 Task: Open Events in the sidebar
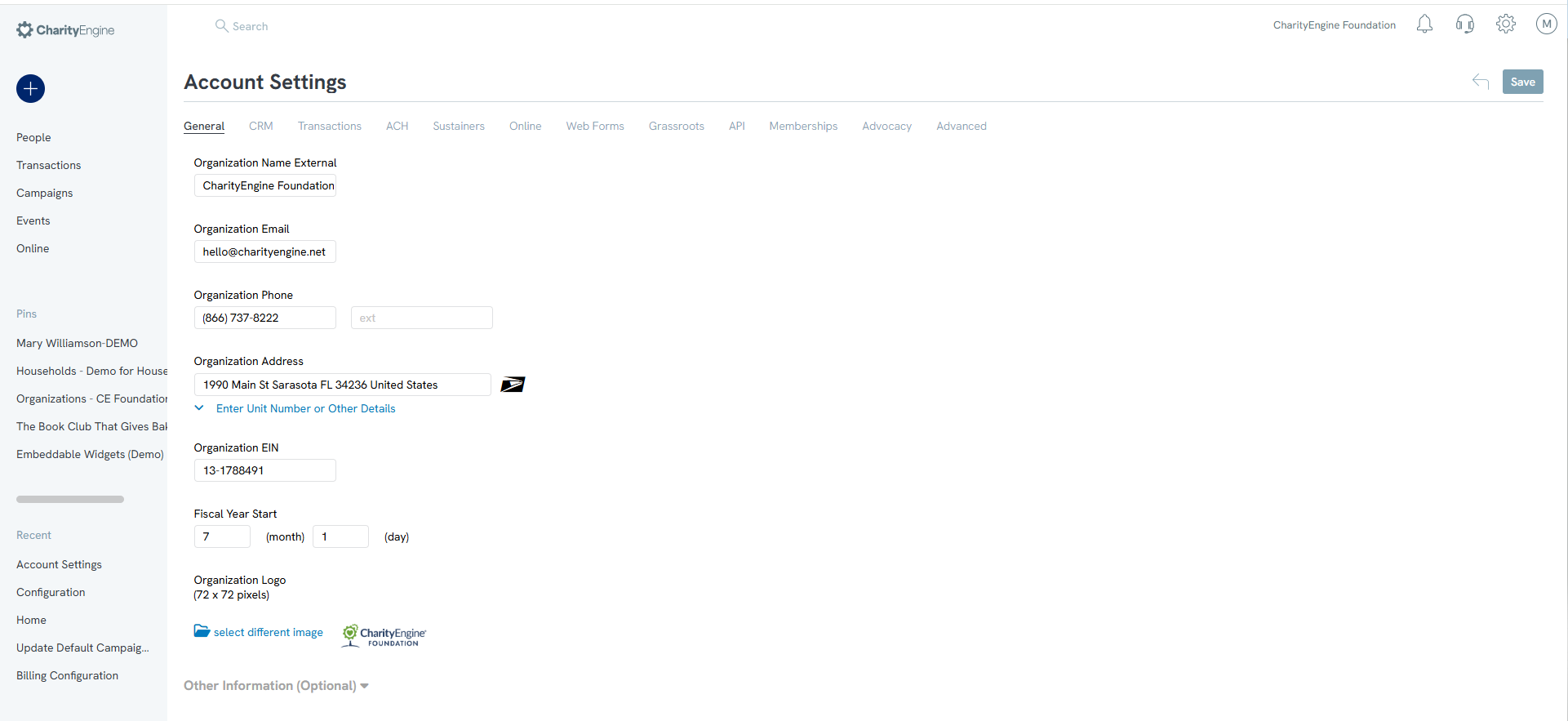(33, 220)
